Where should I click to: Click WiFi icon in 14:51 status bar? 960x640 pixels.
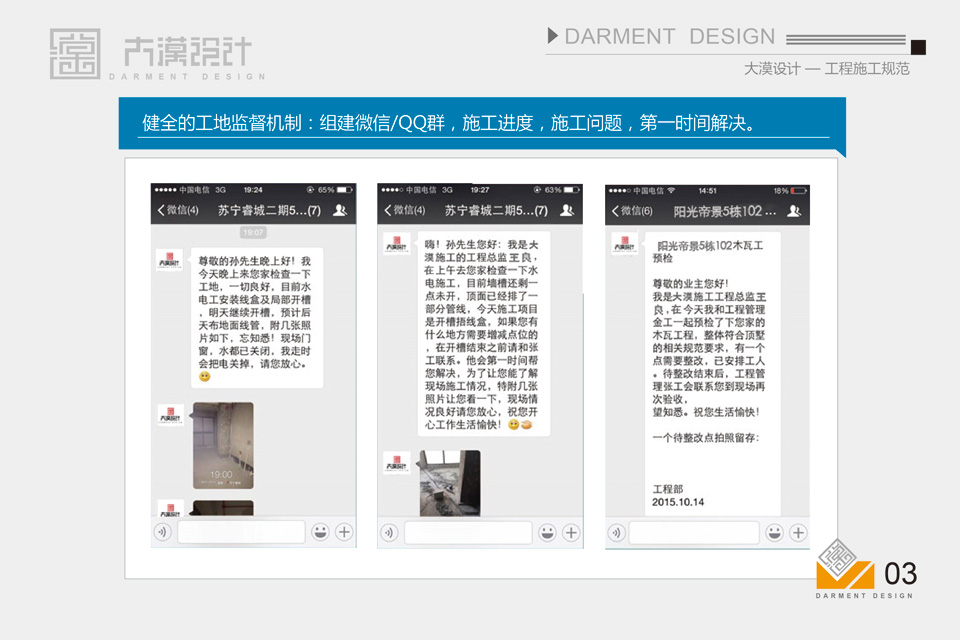point(671,190)
